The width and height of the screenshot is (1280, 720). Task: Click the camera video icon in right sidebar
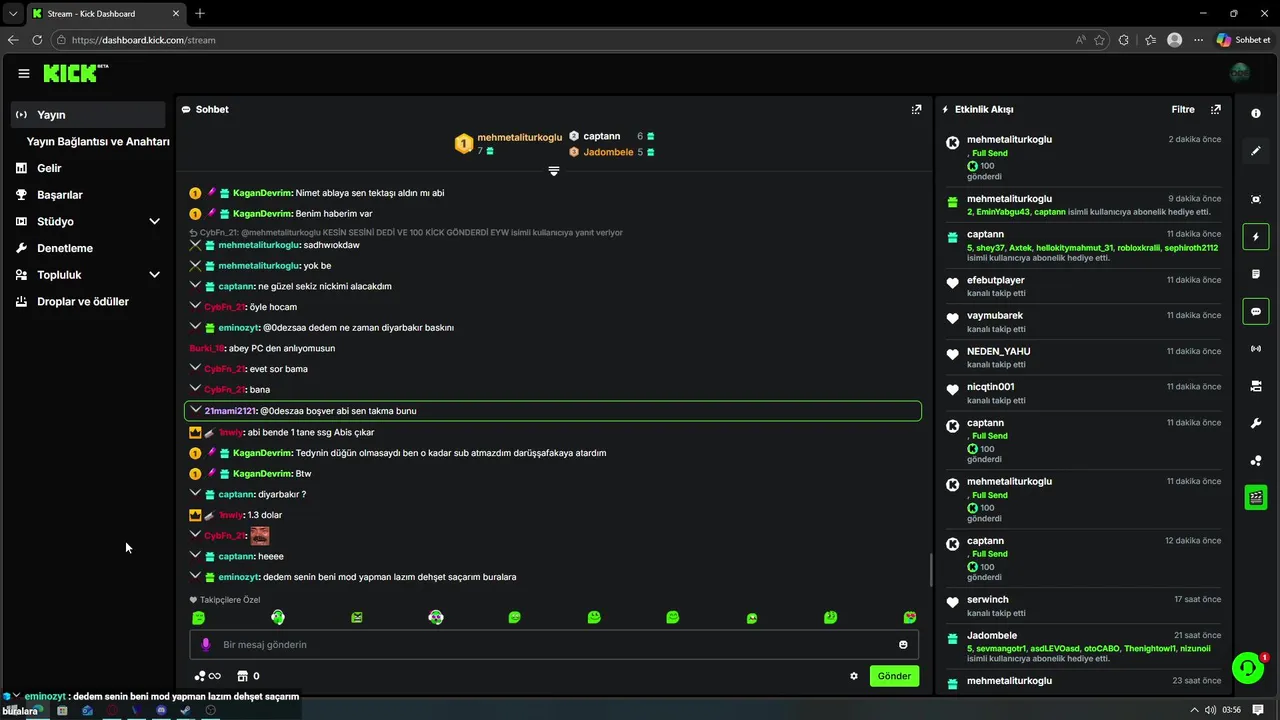pos(1256,386)
